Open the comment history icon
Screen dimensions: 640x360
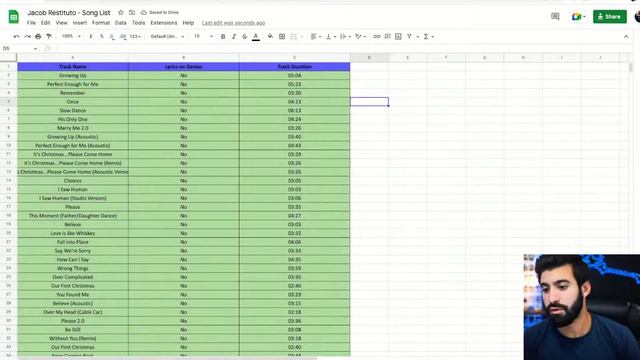[555, 16]
